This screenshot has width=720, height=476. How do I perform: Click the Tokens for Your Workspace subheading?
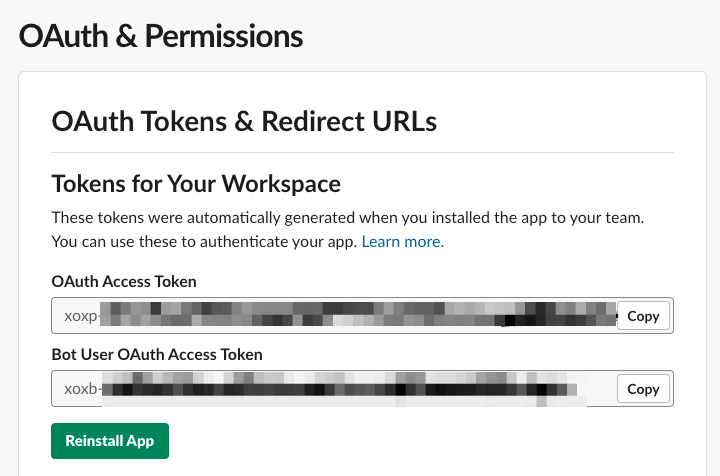click(x=196, y=184)
